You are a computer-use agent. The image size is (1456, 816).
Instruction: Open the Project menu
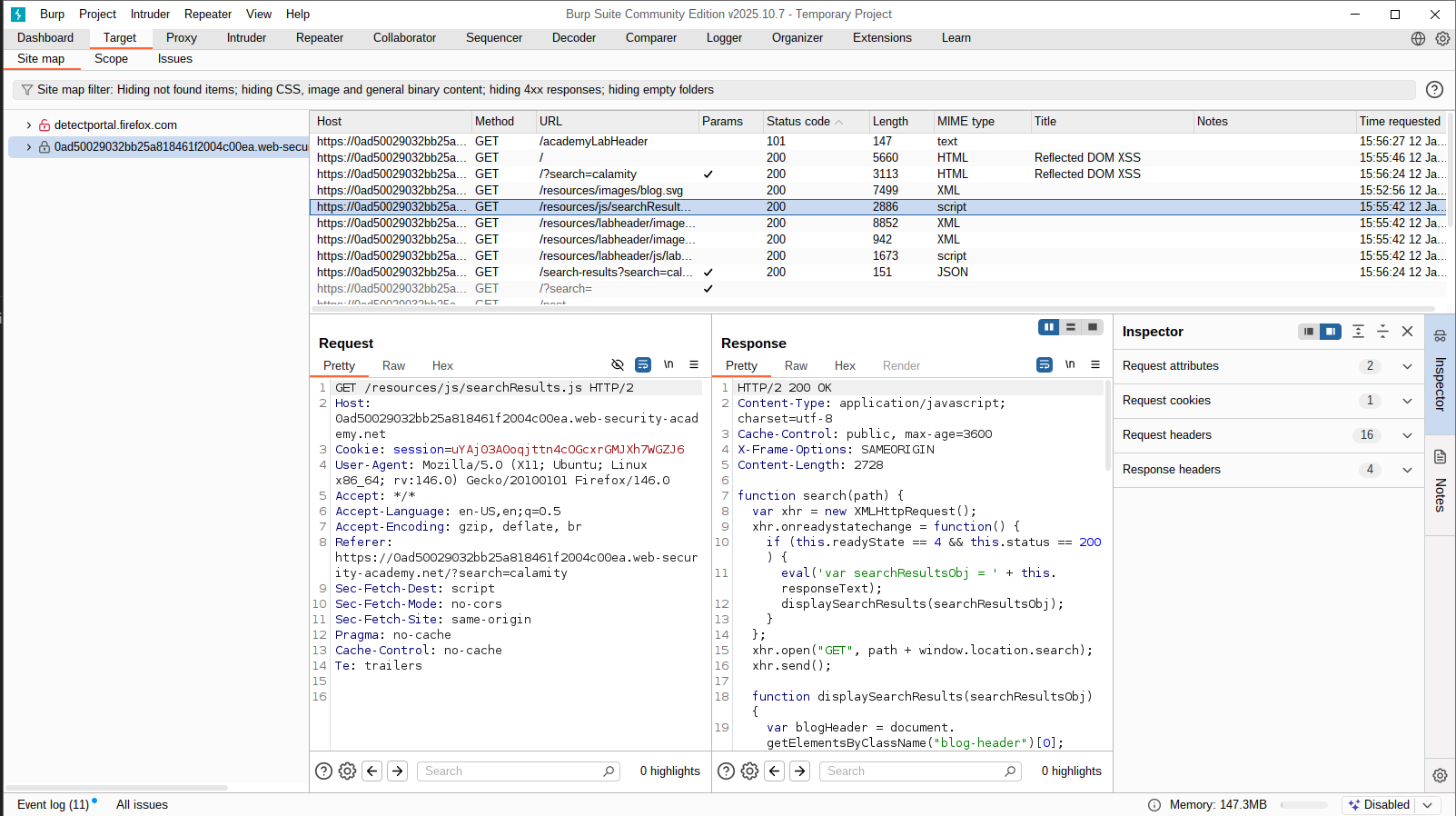coord(97,14)
